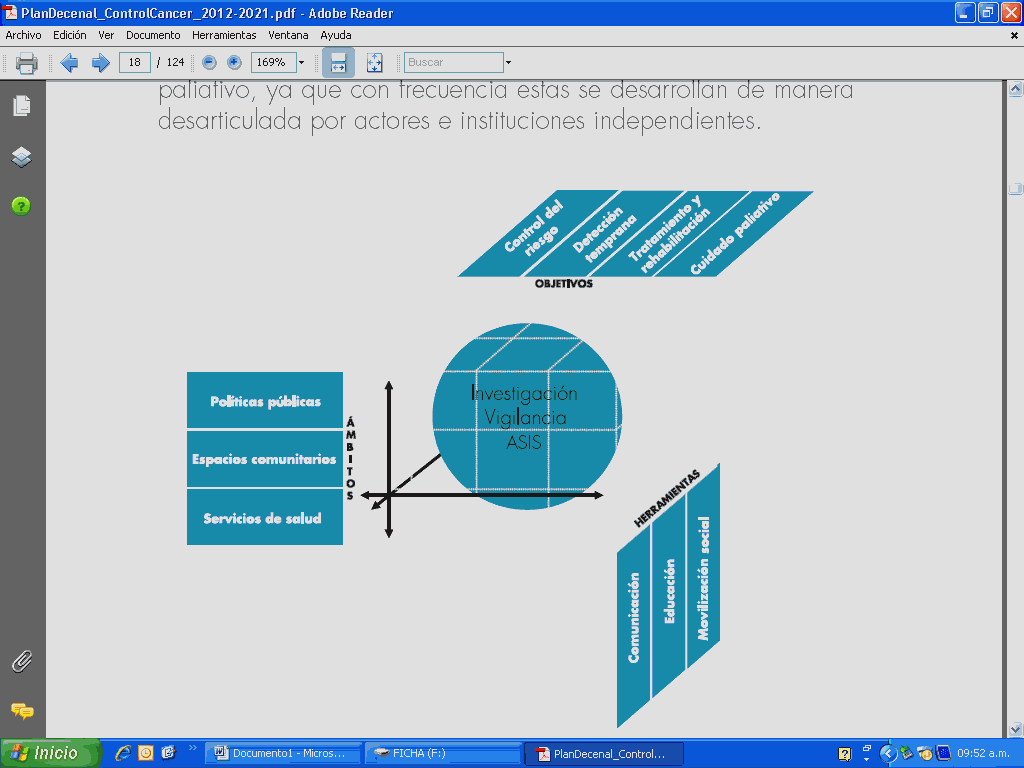Image resolution: width=1024 pixels, height=768 pixels.
Task: Toggle fit width scrolling mode
Action: (x=338, y=62)
